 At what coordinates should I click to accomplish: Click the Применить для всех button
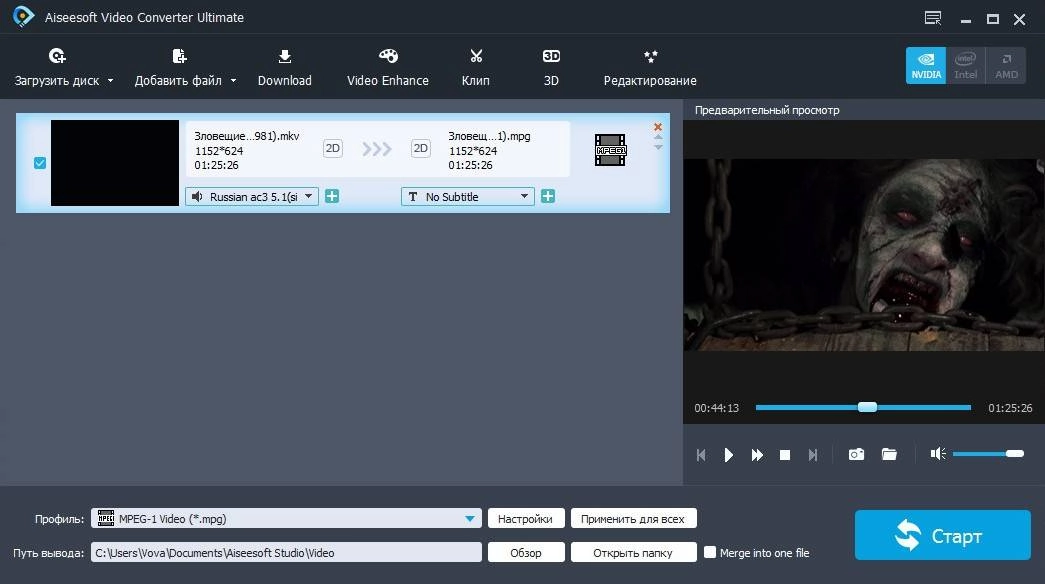(633, 519)
